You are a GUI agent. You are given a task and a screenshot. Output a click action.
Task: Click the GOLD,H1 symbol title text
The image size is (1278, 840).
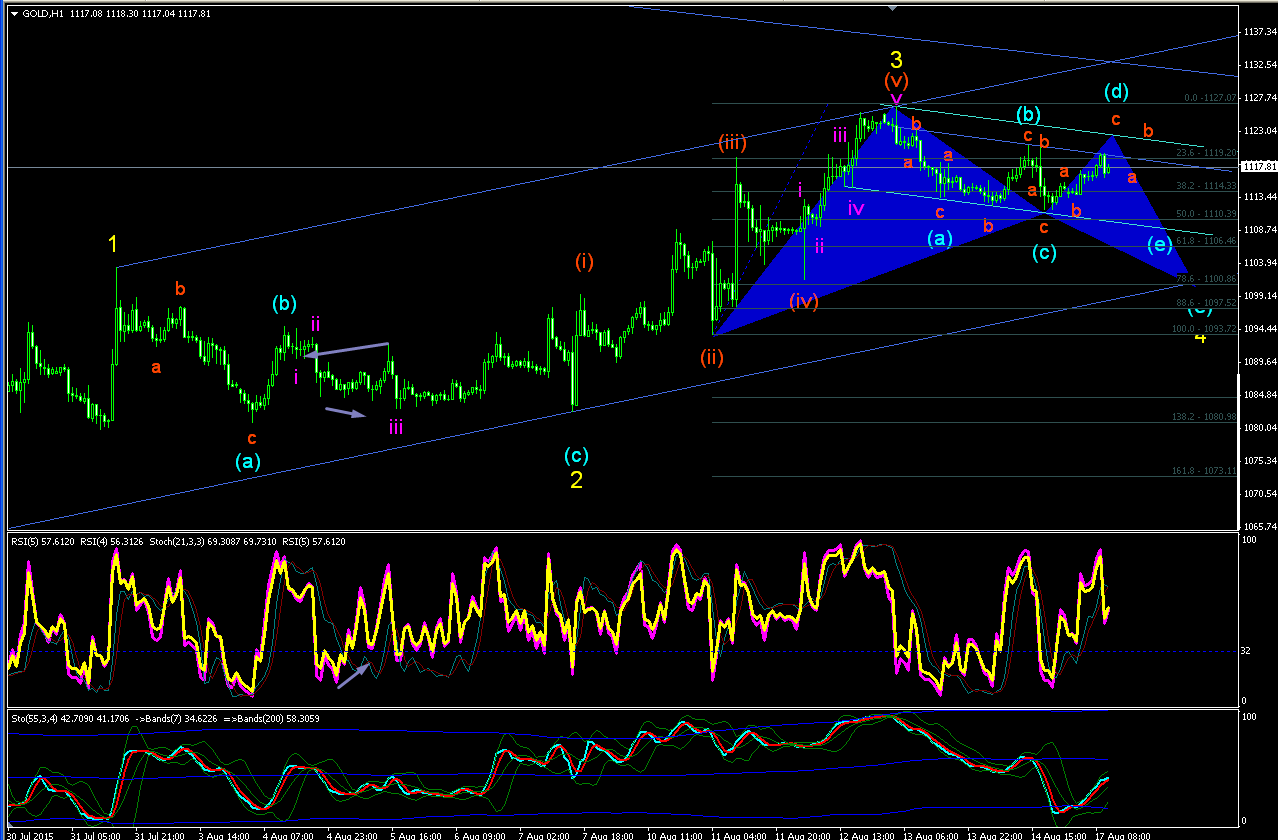pos(42,12)
